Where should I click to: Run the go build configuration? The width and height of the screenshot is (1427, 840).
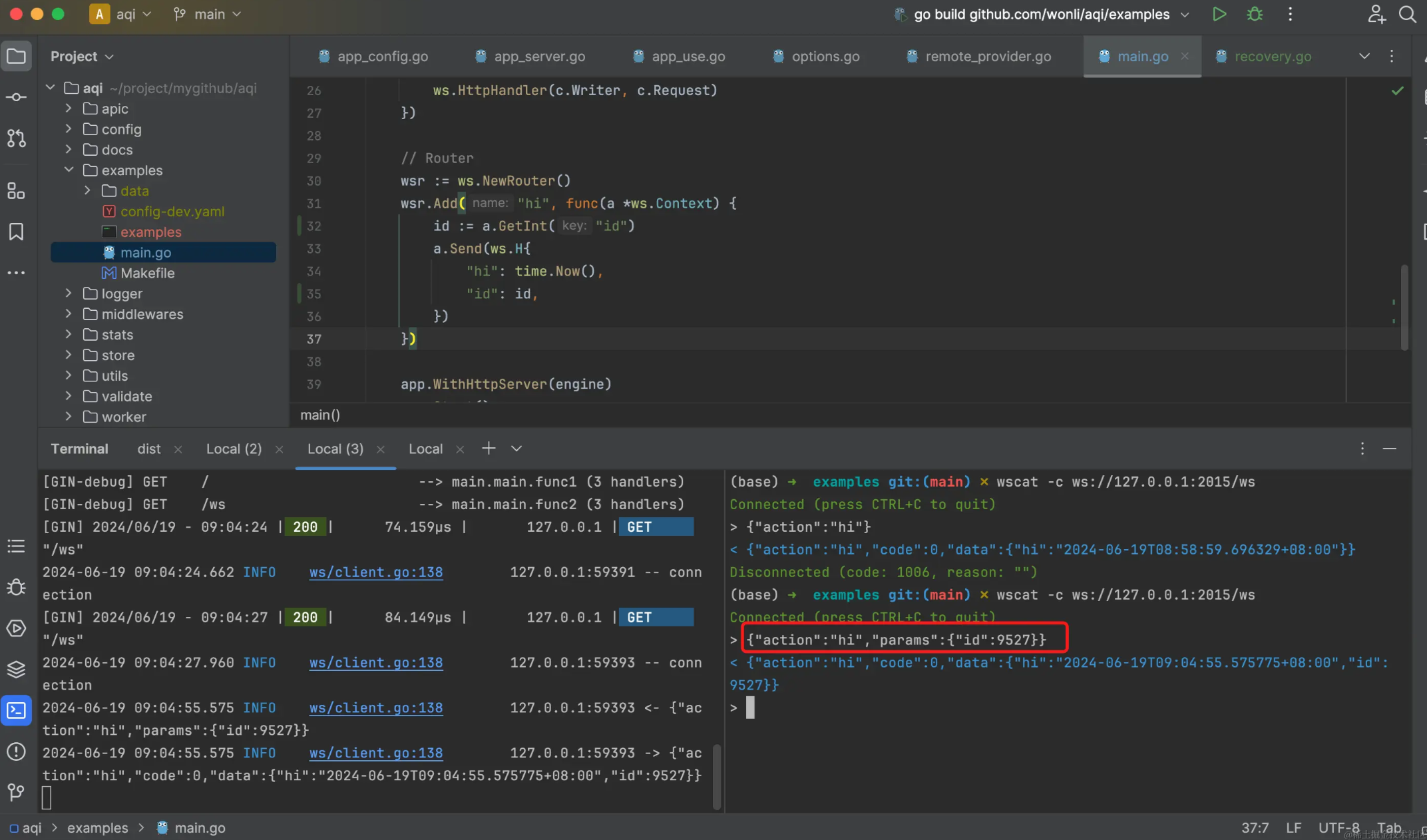point(1219,14)
